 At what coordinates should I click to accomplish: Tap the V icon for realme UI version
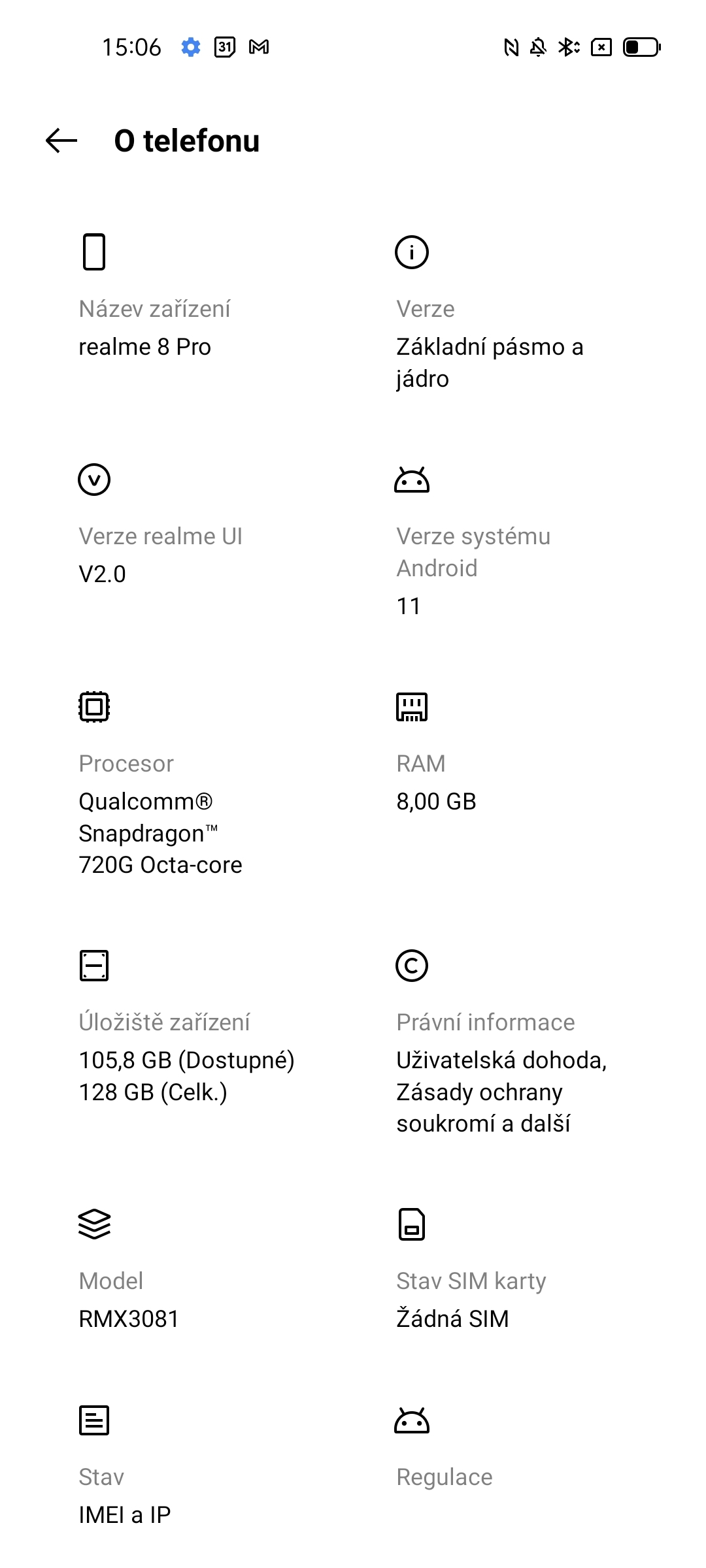click(95, 479)
